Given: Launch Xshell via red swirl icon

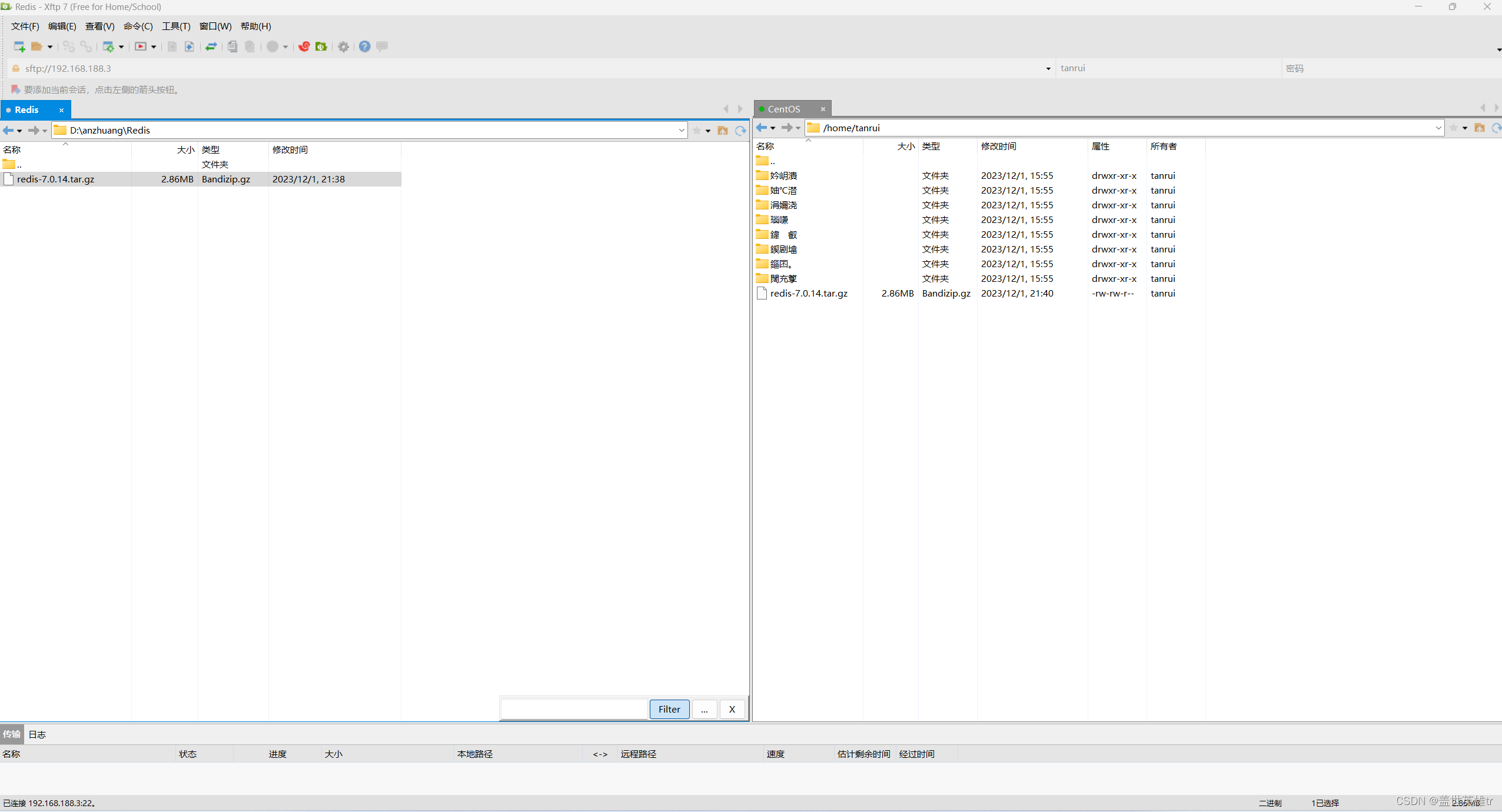Looking at the screenshot, I should [304, 46].
